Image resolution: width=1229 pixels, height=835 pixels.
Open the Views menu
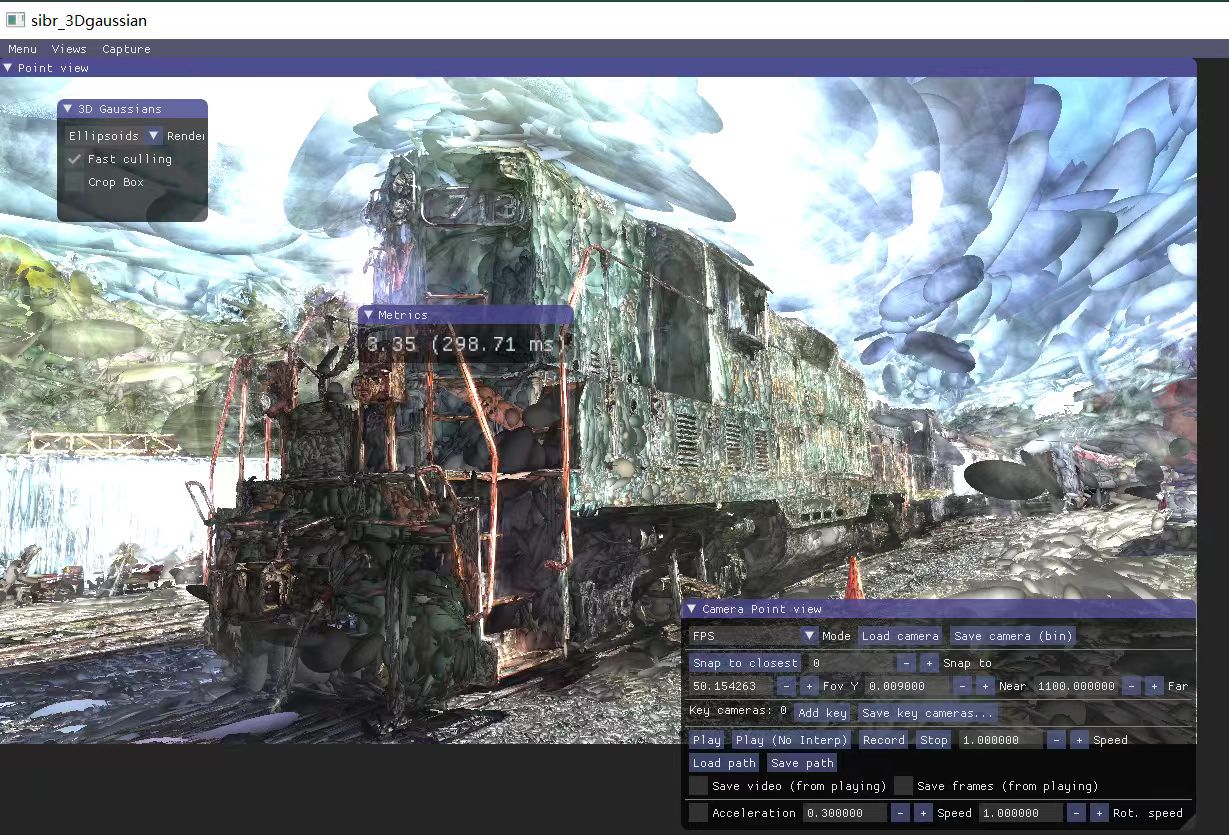pyautogui.click(x=68, y=48)
